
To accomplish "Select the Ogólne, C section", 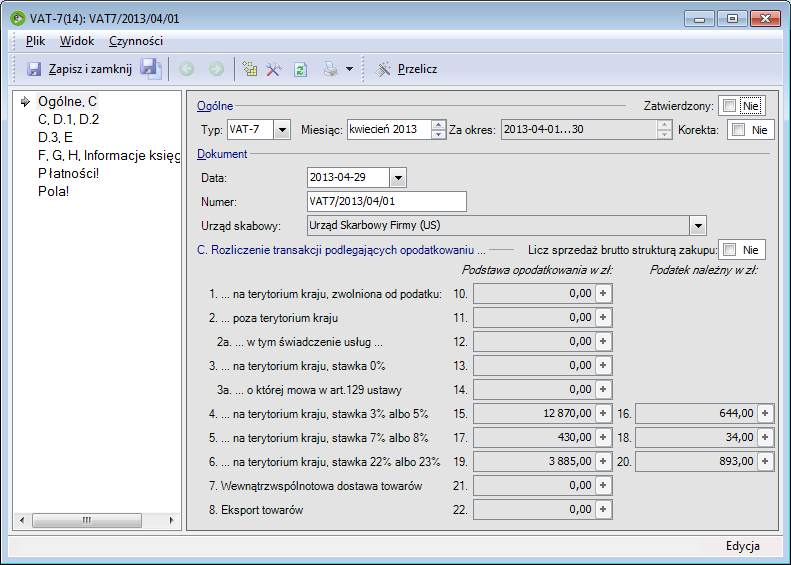I will coord(67,101).
